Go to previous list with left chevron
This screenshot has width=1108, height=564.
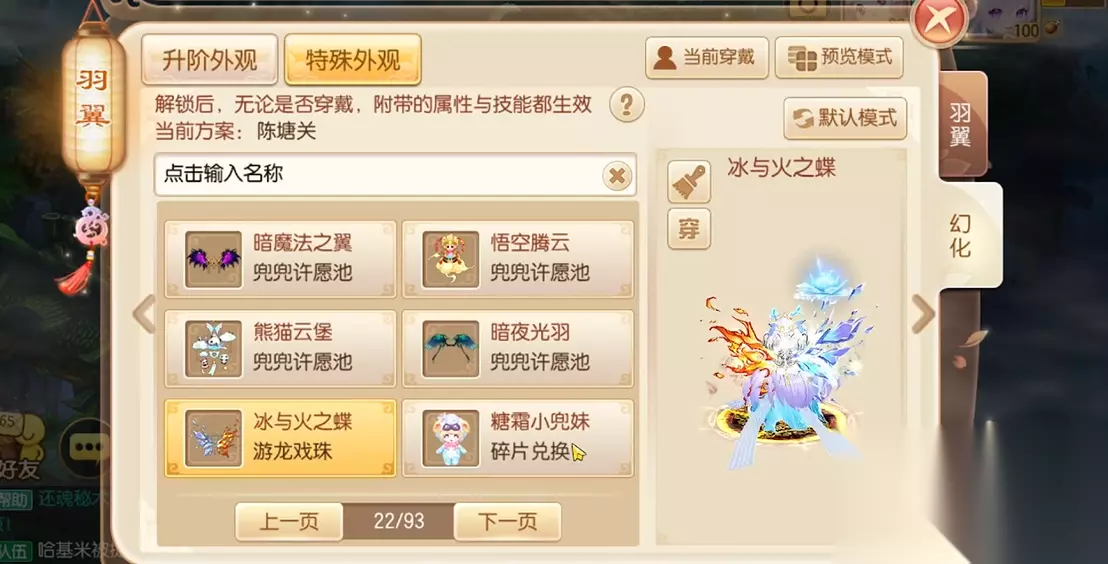pos(144,314)
